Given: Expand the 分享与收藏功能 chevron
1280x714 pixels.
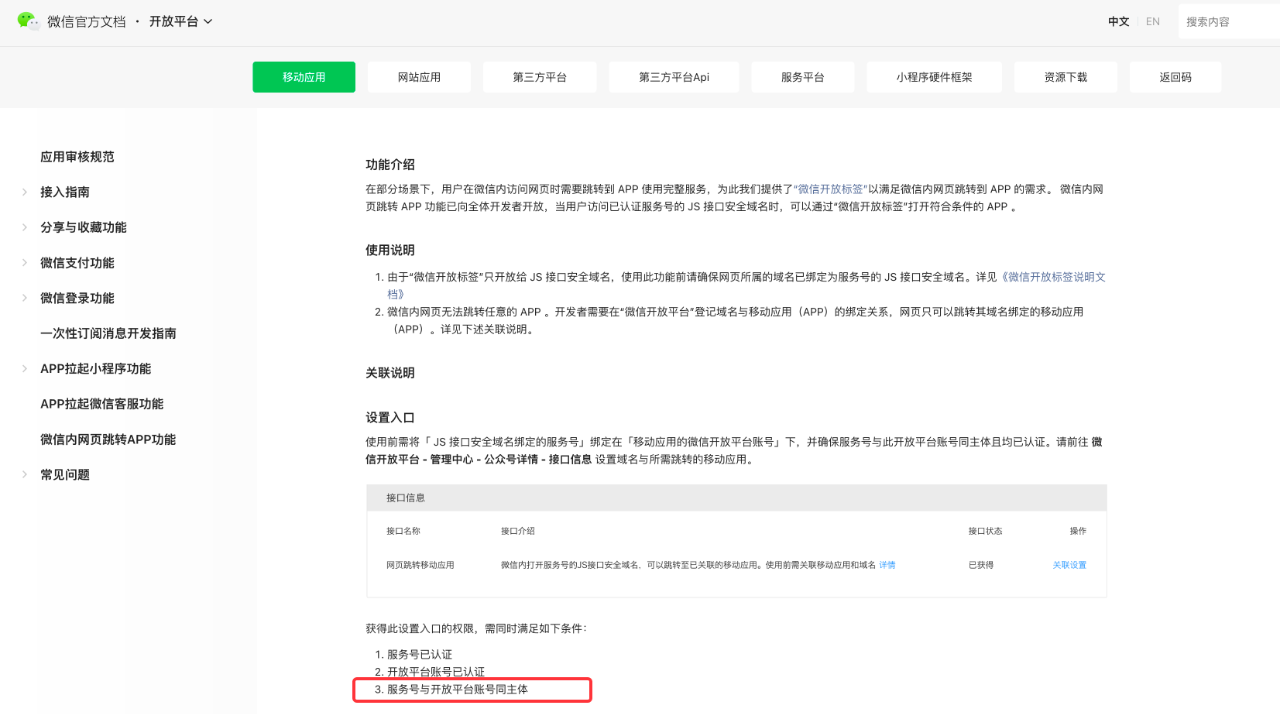Looking at the screenshot, I should coord(24,227).
